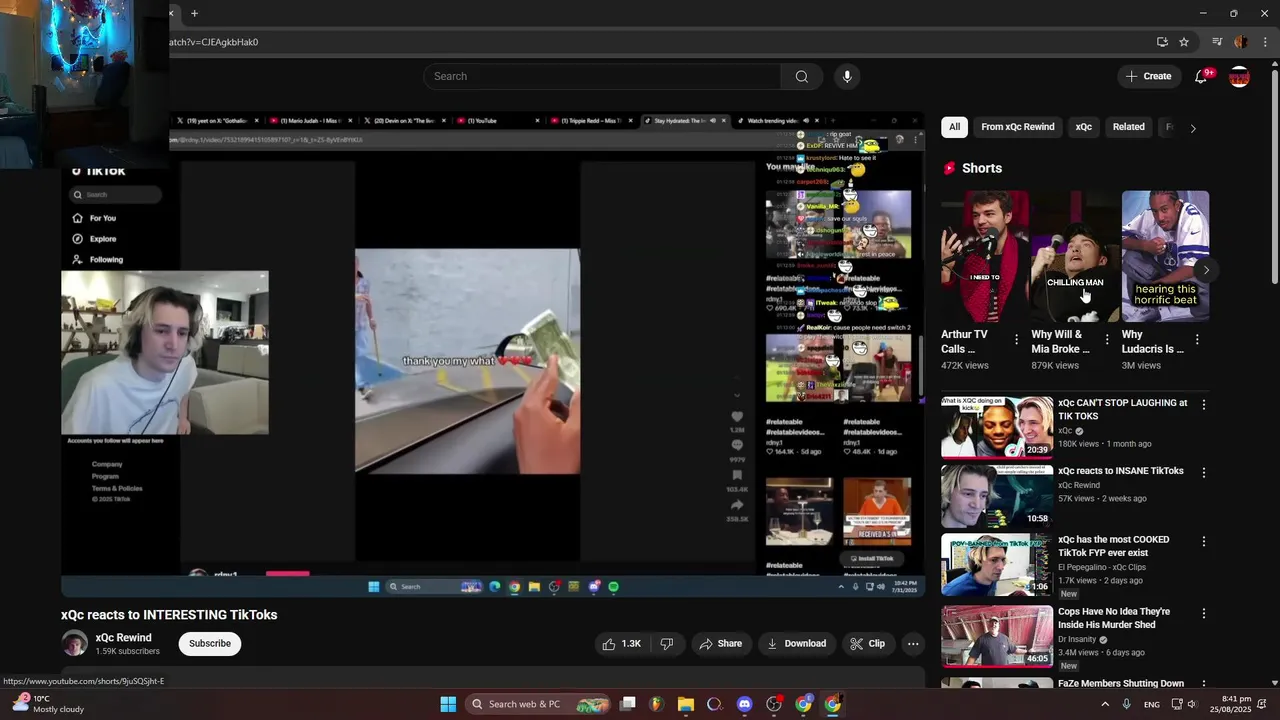The height and width of the screenshot is (720, 1280).
Task: Click ENG language indicator
Action: [1152, 704]
